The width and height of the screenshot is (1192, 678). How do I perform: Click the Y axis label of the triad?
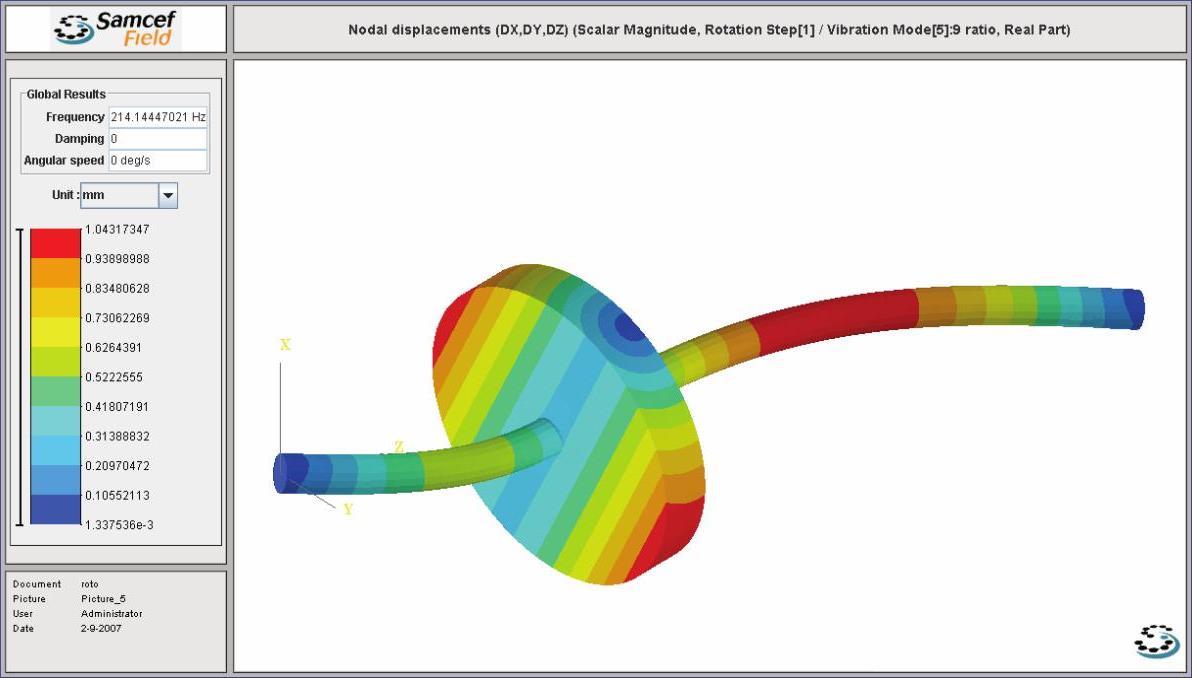(348, 509)
